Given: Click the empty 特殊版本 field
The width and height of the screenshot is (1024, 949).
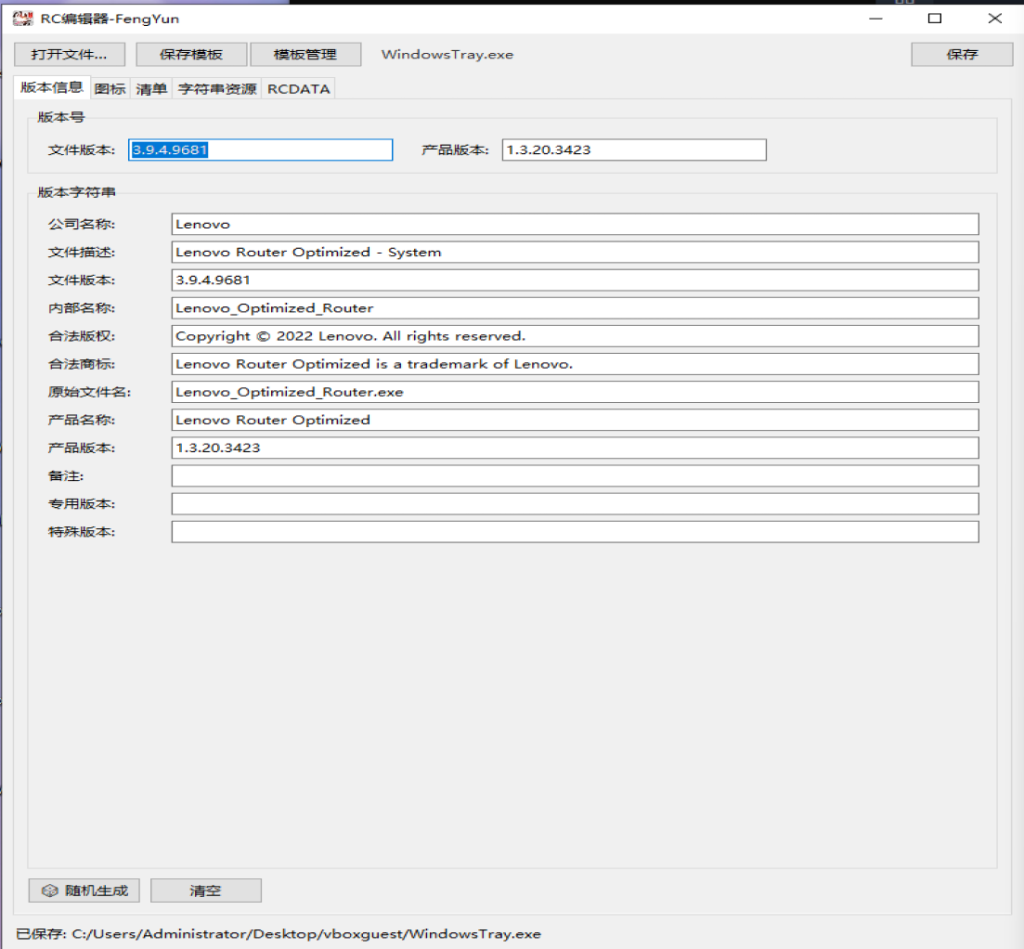Looking at the screenshot, I should point(575,532).
